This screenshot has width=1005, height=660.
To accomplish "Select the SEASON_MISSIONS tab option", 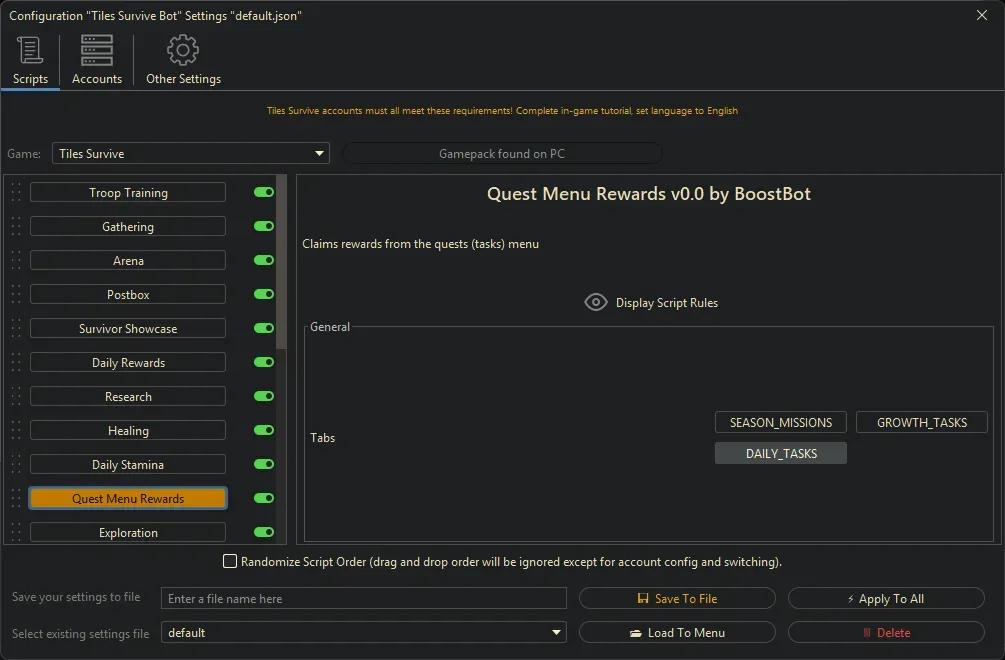I will coord(781,422).
